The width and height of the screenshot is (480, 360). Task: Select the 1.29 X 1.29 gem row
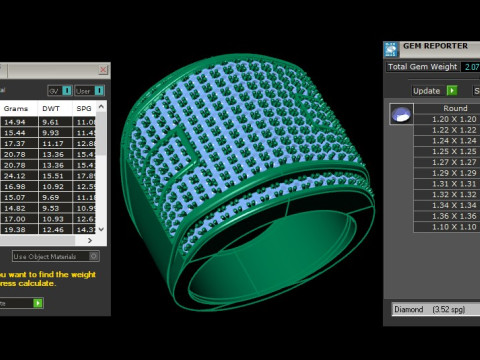click(447, 173)
